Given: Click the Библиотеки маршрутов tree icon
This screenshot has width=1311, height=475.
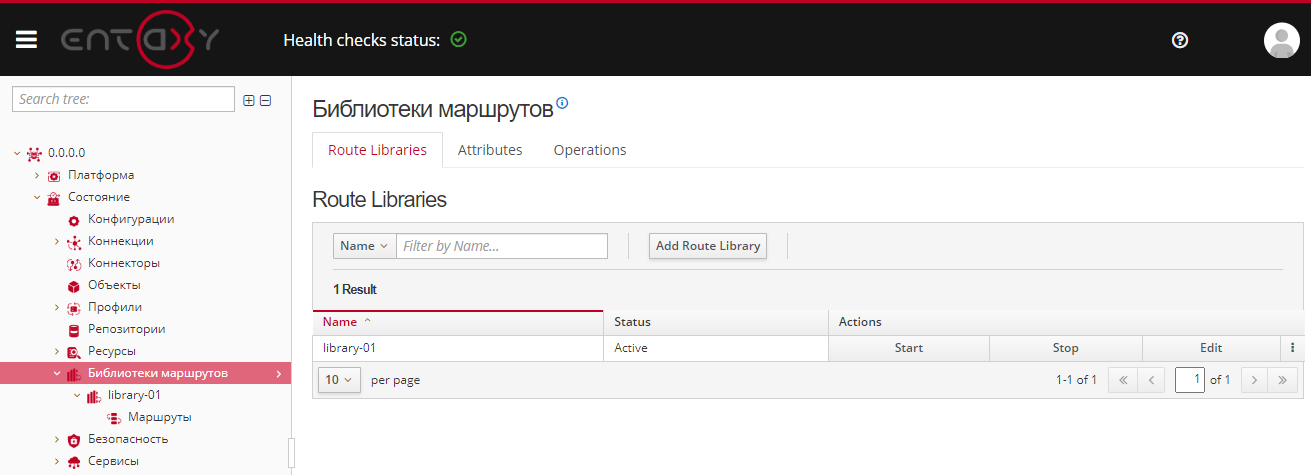Looking at the screenshot, I should coord(74,374).
